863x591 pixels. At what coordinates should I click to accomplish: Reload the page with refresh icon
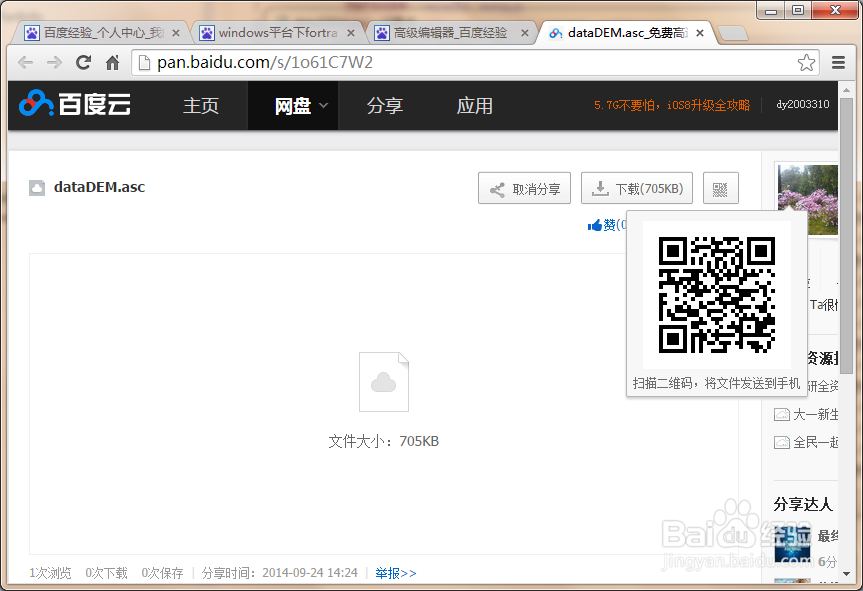pyautogui.click(x=83, y=63)
